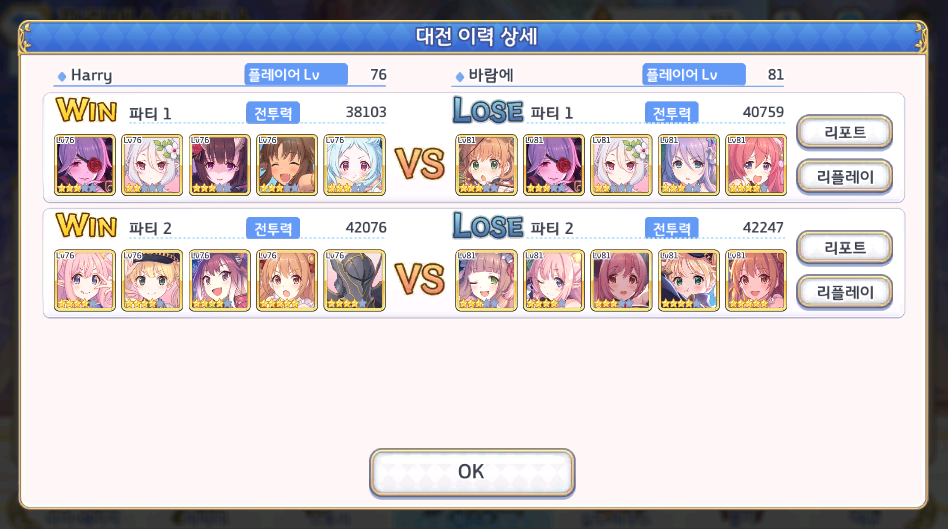Select Harry's party 2 pink-haired first character icon

(x=85, y=281)
